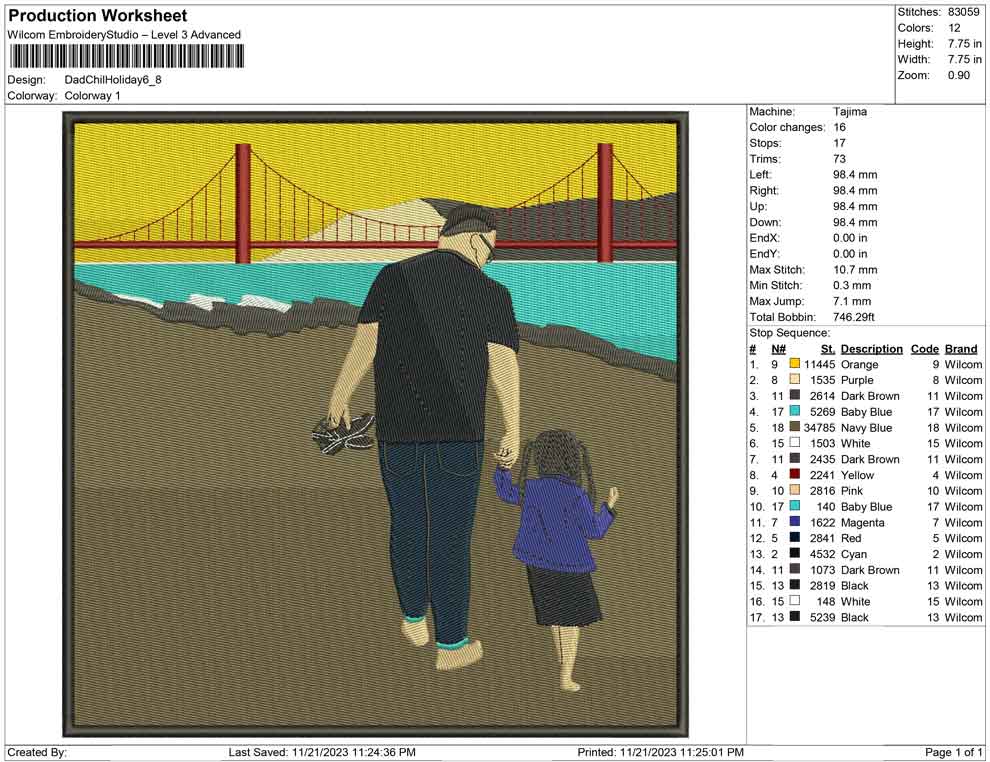Pick the blue swatch beside Magenta

[794, 523]
